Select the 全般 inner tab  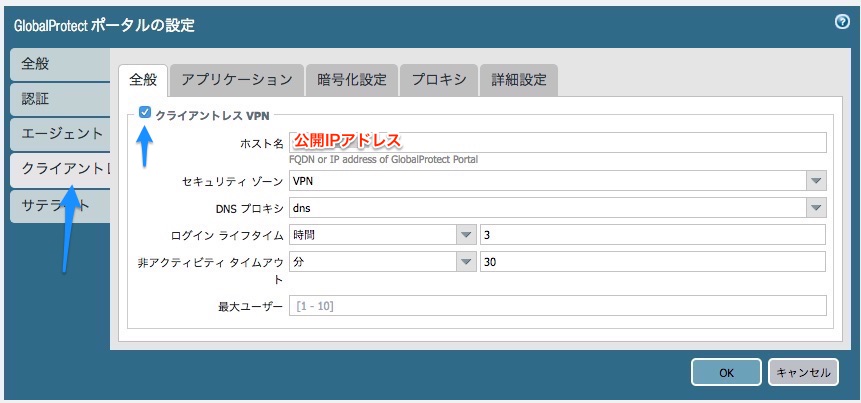[x=143, y=80]
